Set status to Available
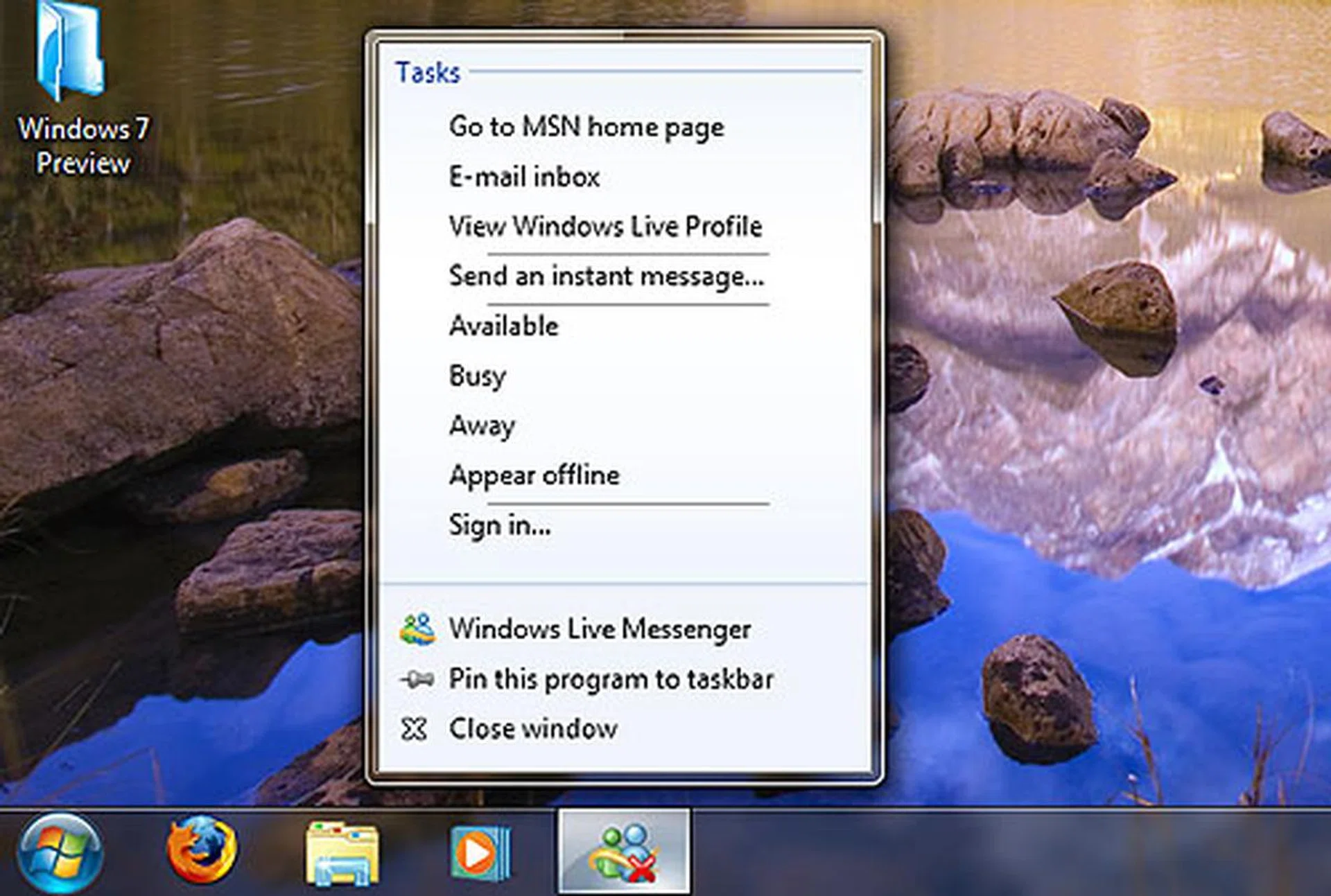The image size is (1331, 896). [x=504, y=326]
